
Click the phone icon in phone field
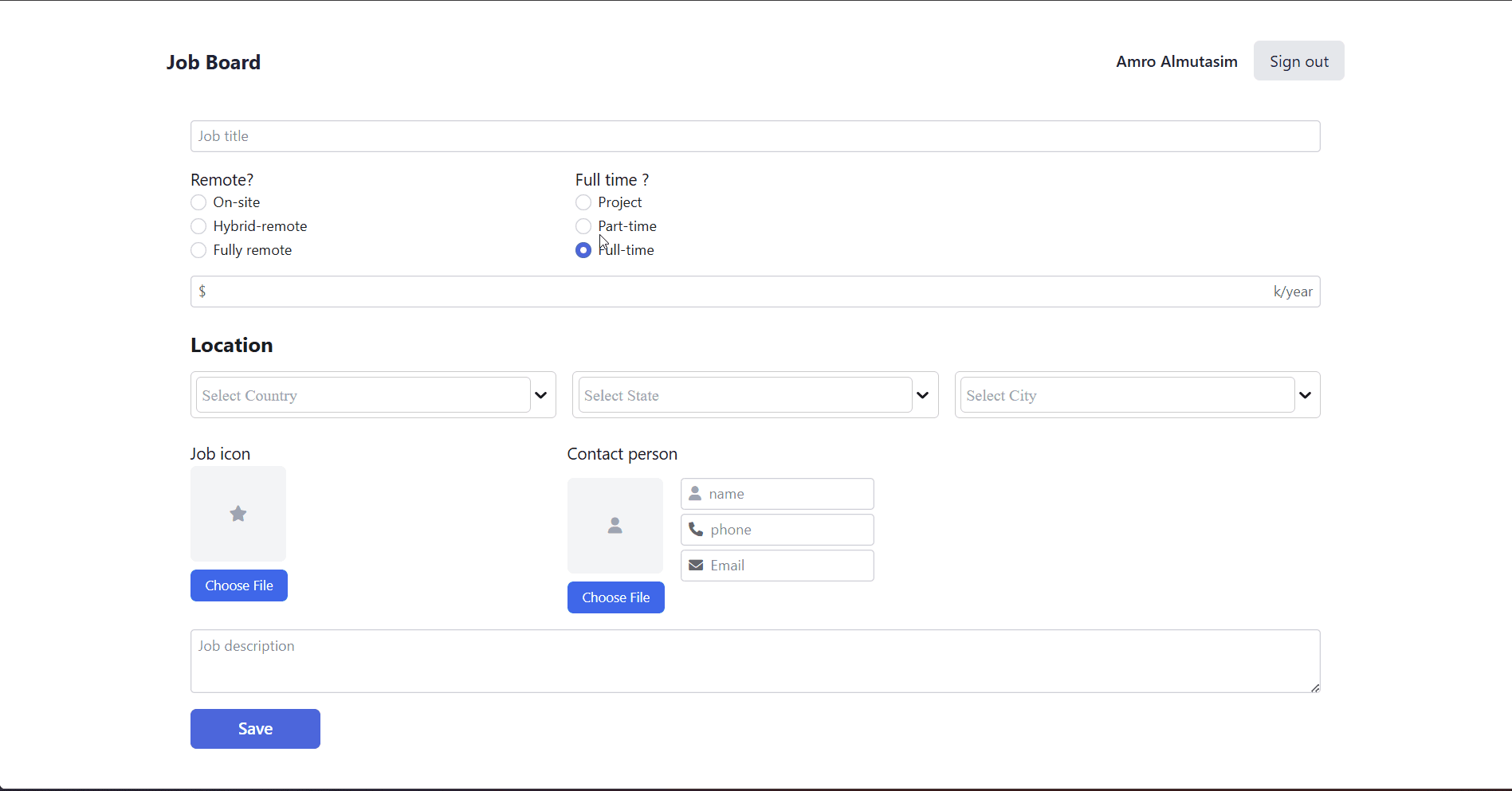click(x=696, y=530)
